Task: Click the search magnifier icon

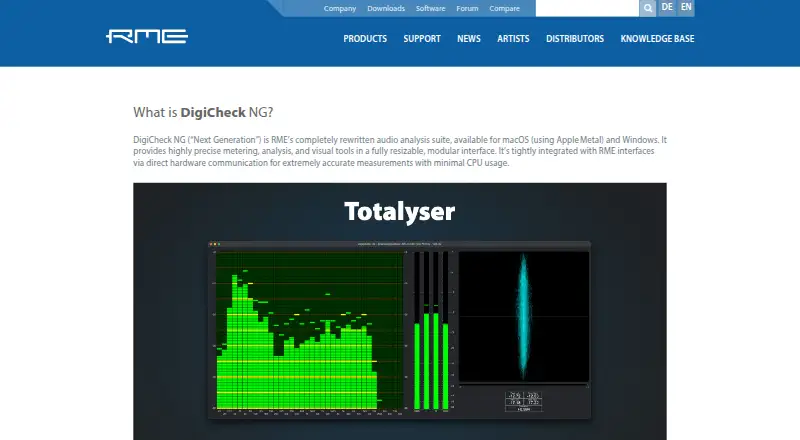Action: click(x=647, y=8)
